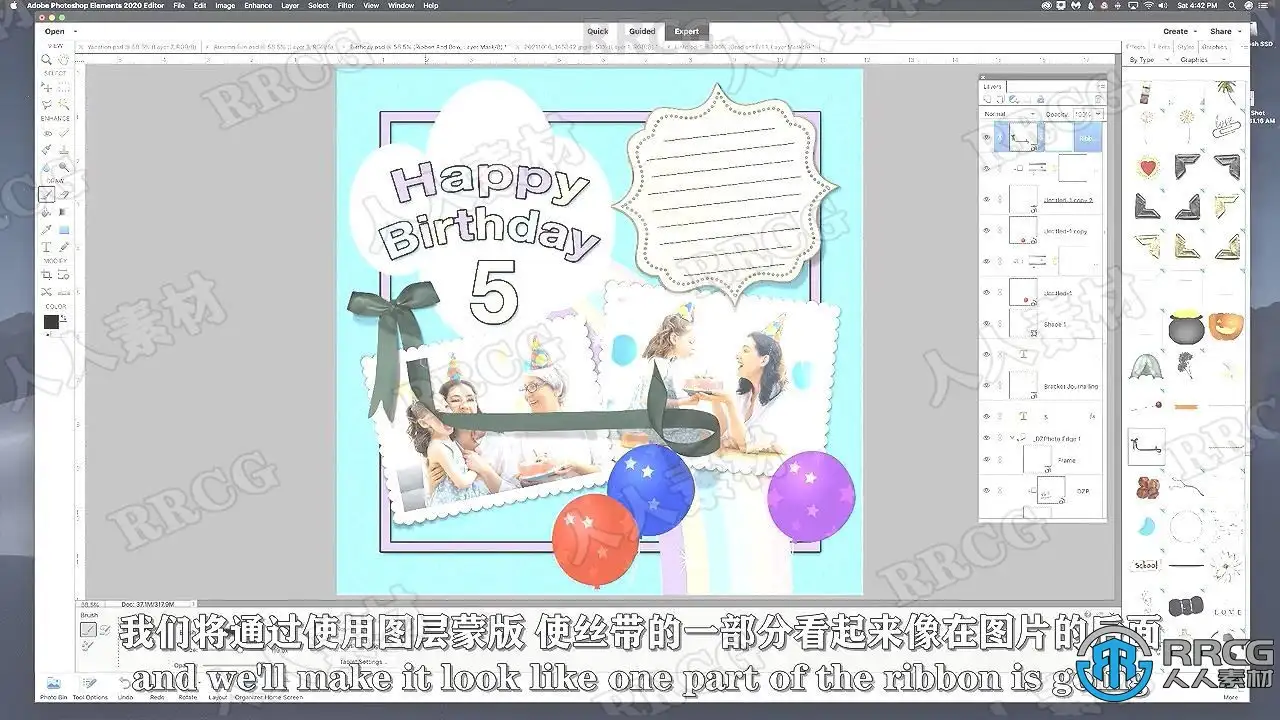Viewport: 1280px width, 720px height.
Task: Open the Layers panel options menu
Action: [x=1101, y=86]
